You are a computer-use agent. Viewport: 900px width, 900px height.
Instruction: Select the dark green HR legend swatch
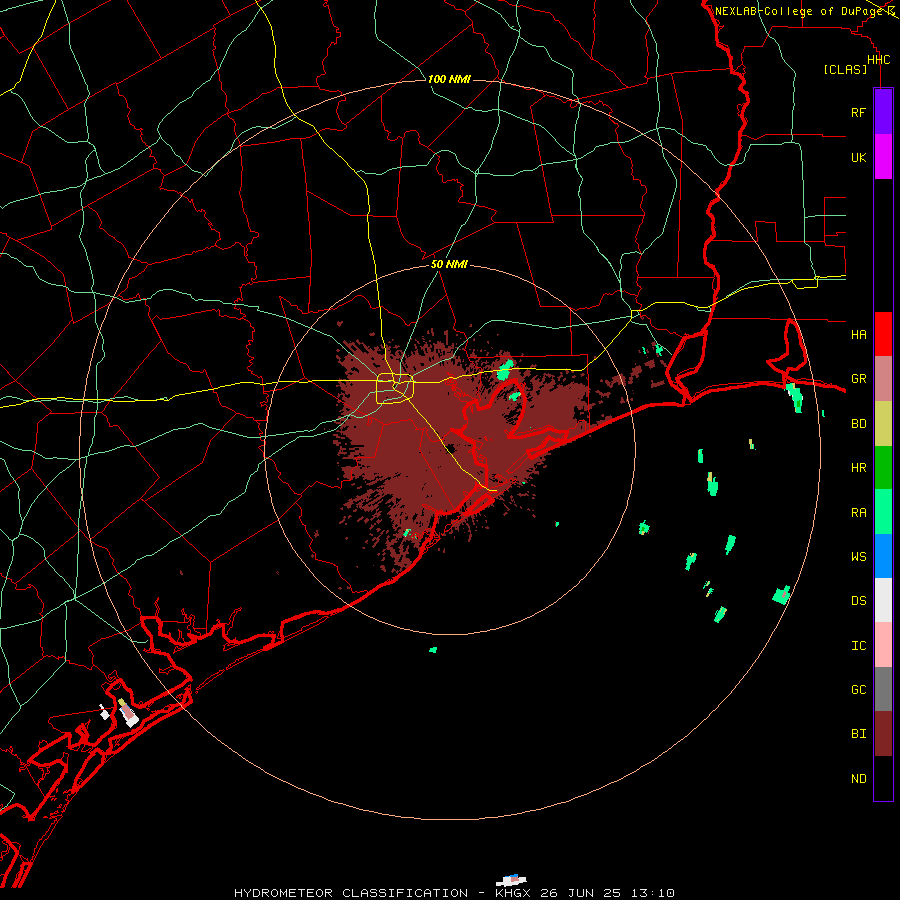883,468
